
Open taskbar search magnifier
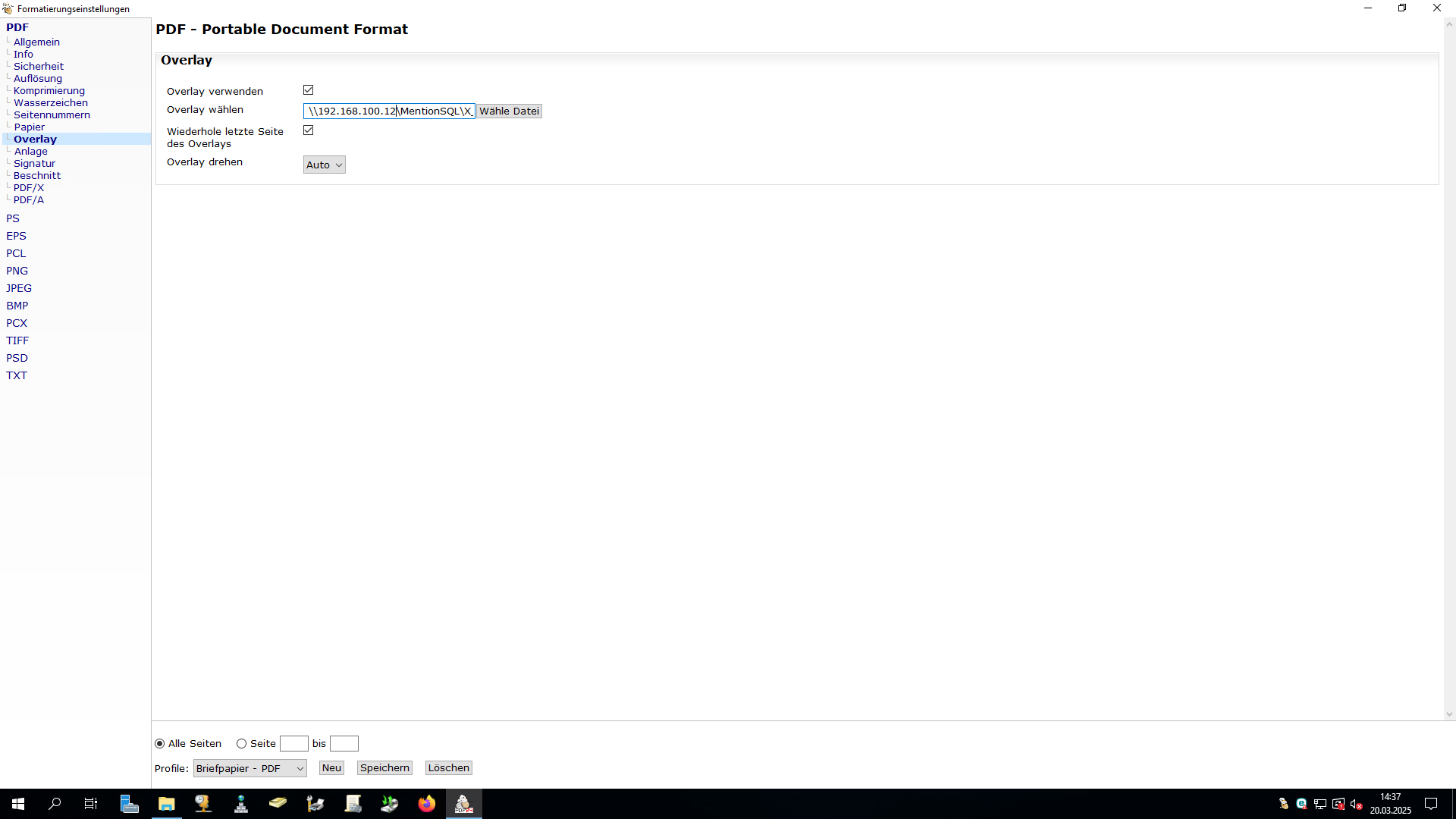tap(55, 804)
